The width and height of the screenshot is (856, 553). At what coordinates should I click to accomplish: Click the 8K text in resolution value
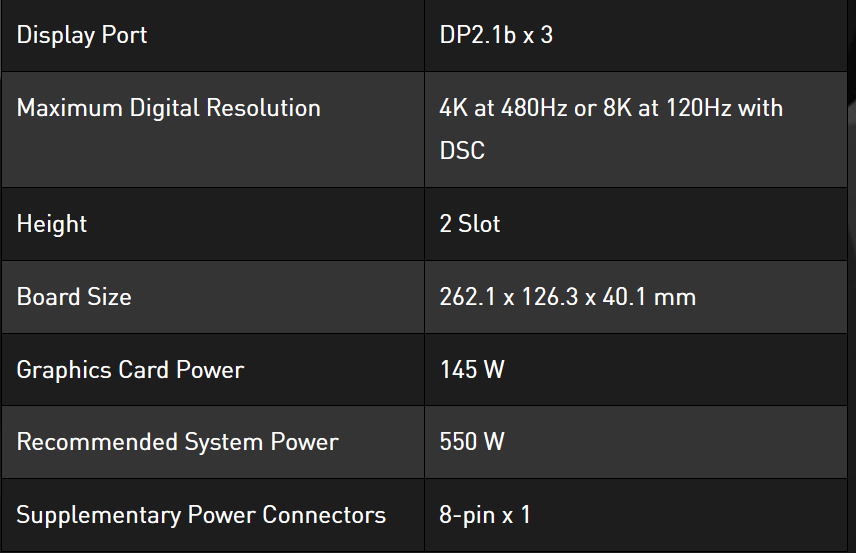click(617, 108)
